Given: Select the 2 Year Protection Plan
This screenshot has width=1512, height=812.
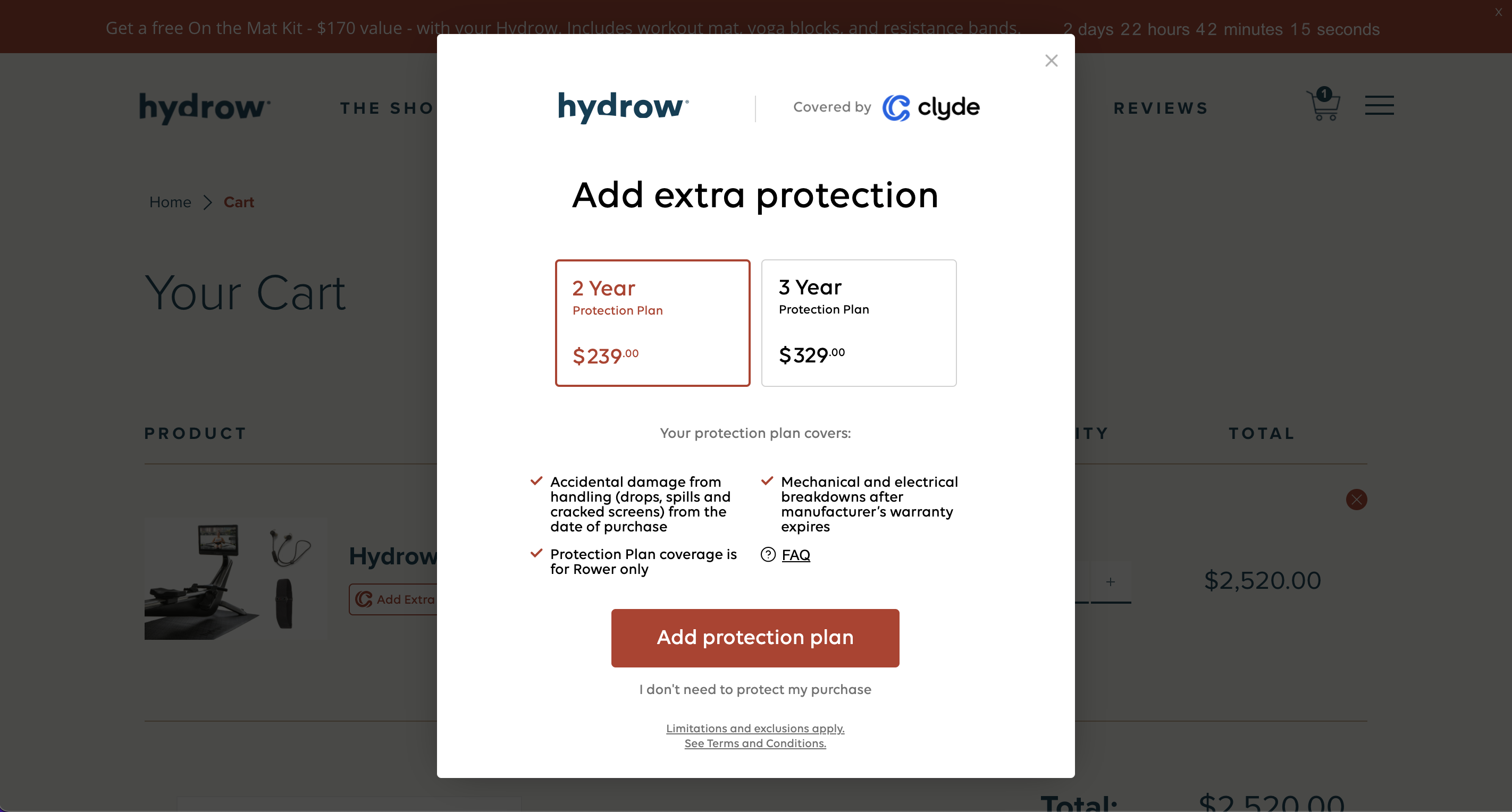Looking at the screenshot, I should click(652, 323).
